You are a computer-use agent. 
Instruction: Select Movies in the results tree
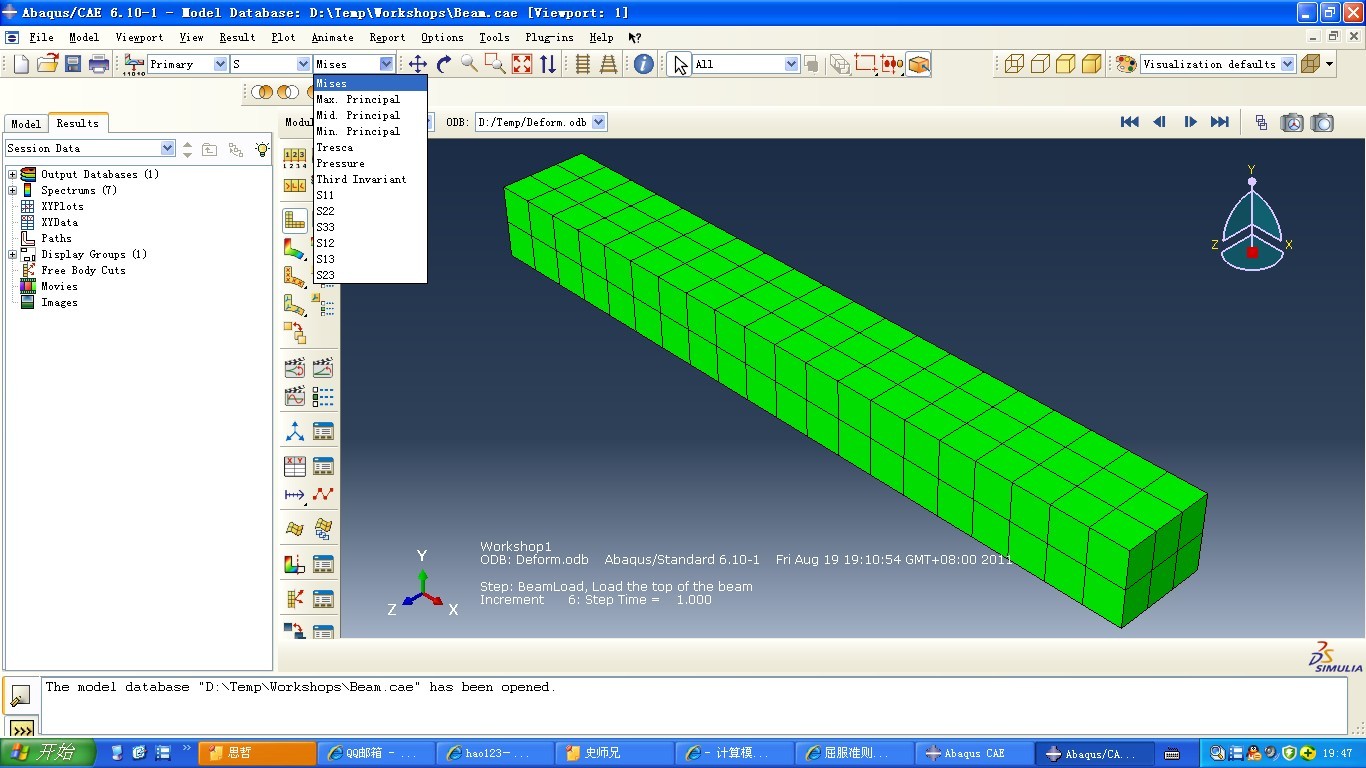tap(59, 286)
